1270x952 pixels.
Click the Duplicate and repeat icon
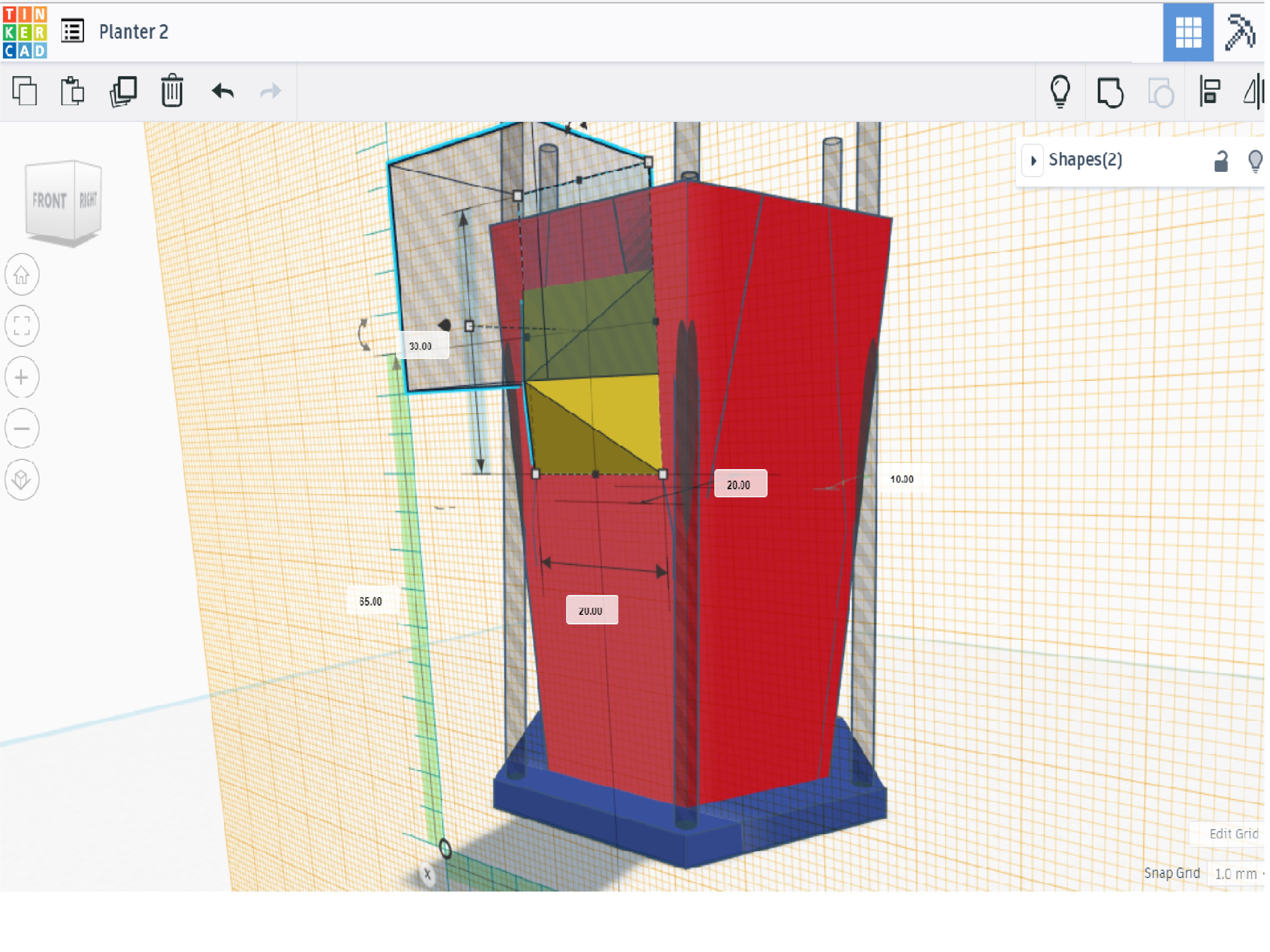click(123, 91)
